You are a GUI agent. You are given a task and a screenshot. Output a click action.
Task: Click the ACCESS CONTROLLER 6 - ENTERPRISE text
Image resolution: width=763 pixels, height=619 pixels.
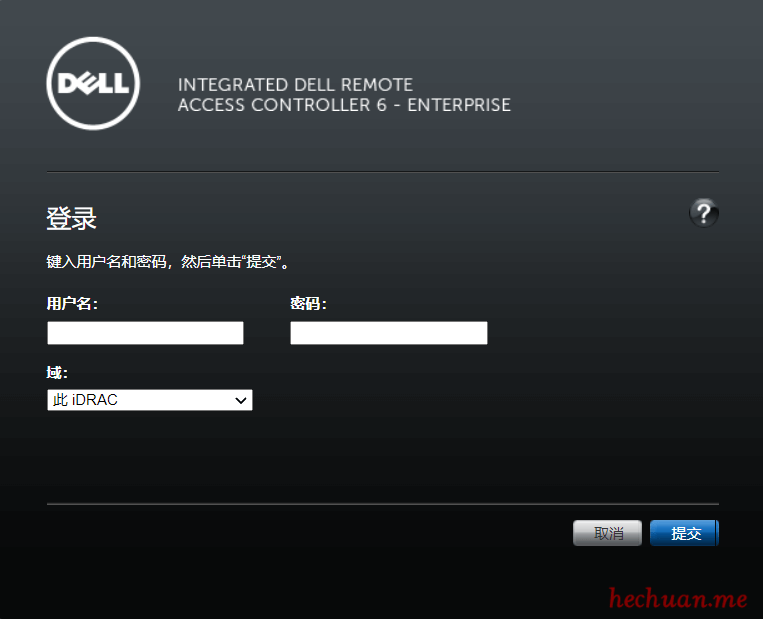pos(344,105)
